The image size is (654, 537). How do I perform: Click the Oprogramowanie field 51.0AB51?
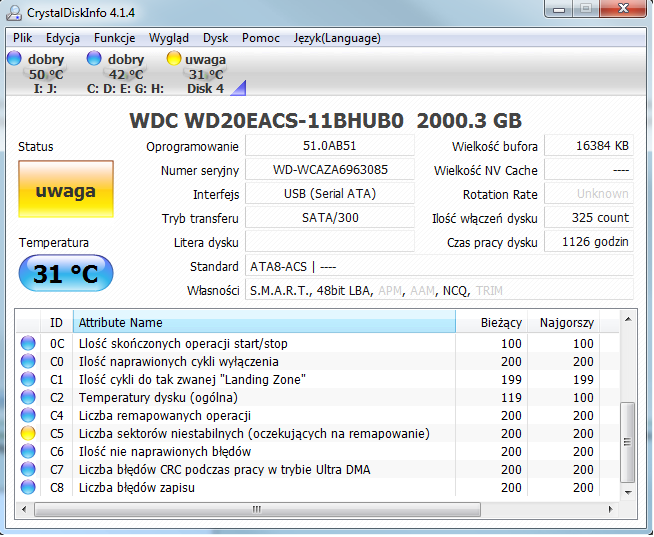330,146
